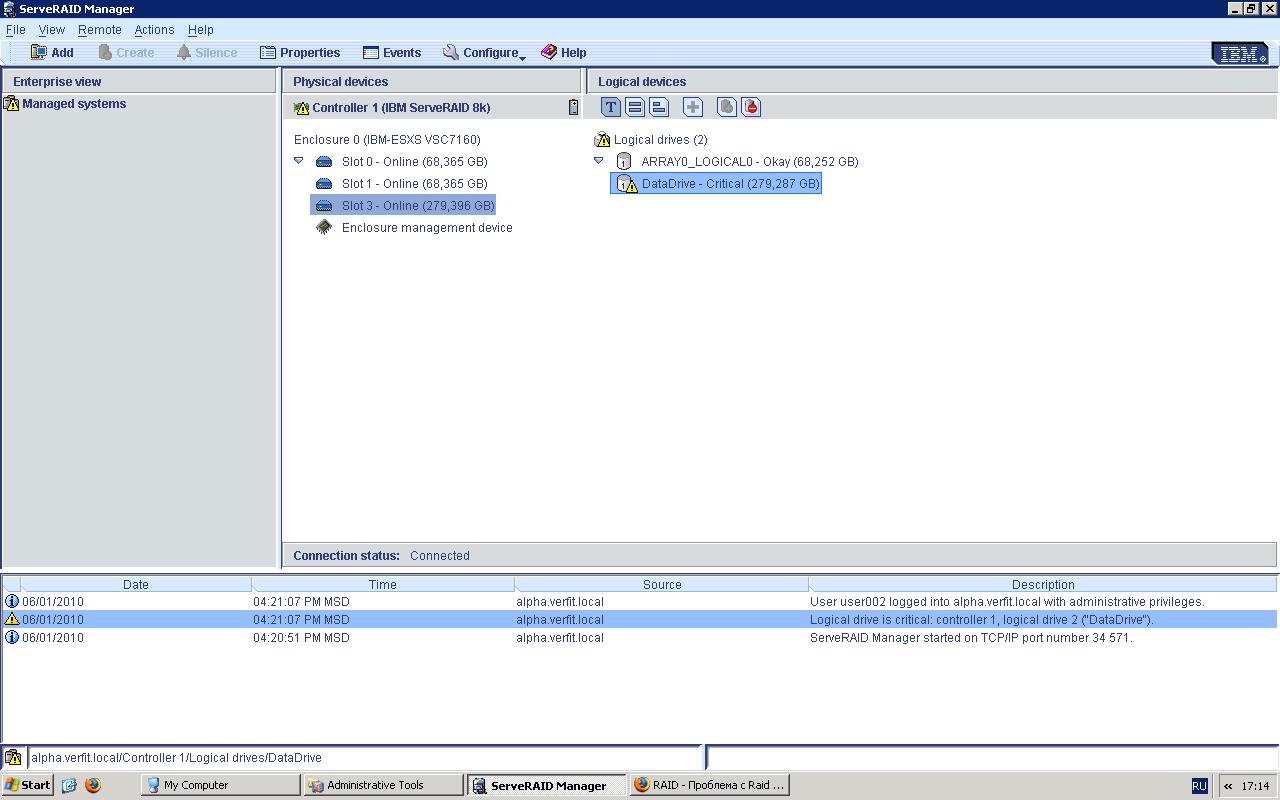1280x800 pixels.
Task: Switch to relative size capacity view
Action: point(658,107)
